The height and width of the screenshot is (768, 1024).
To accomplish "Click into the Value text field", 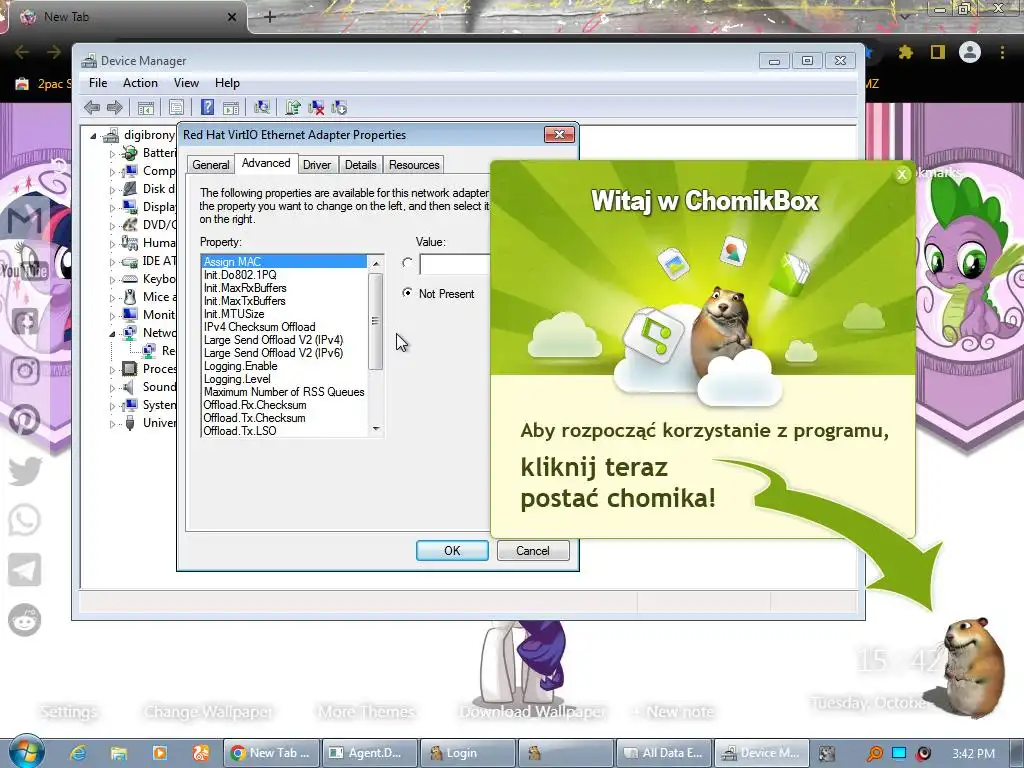I will [x=455, y=264].
